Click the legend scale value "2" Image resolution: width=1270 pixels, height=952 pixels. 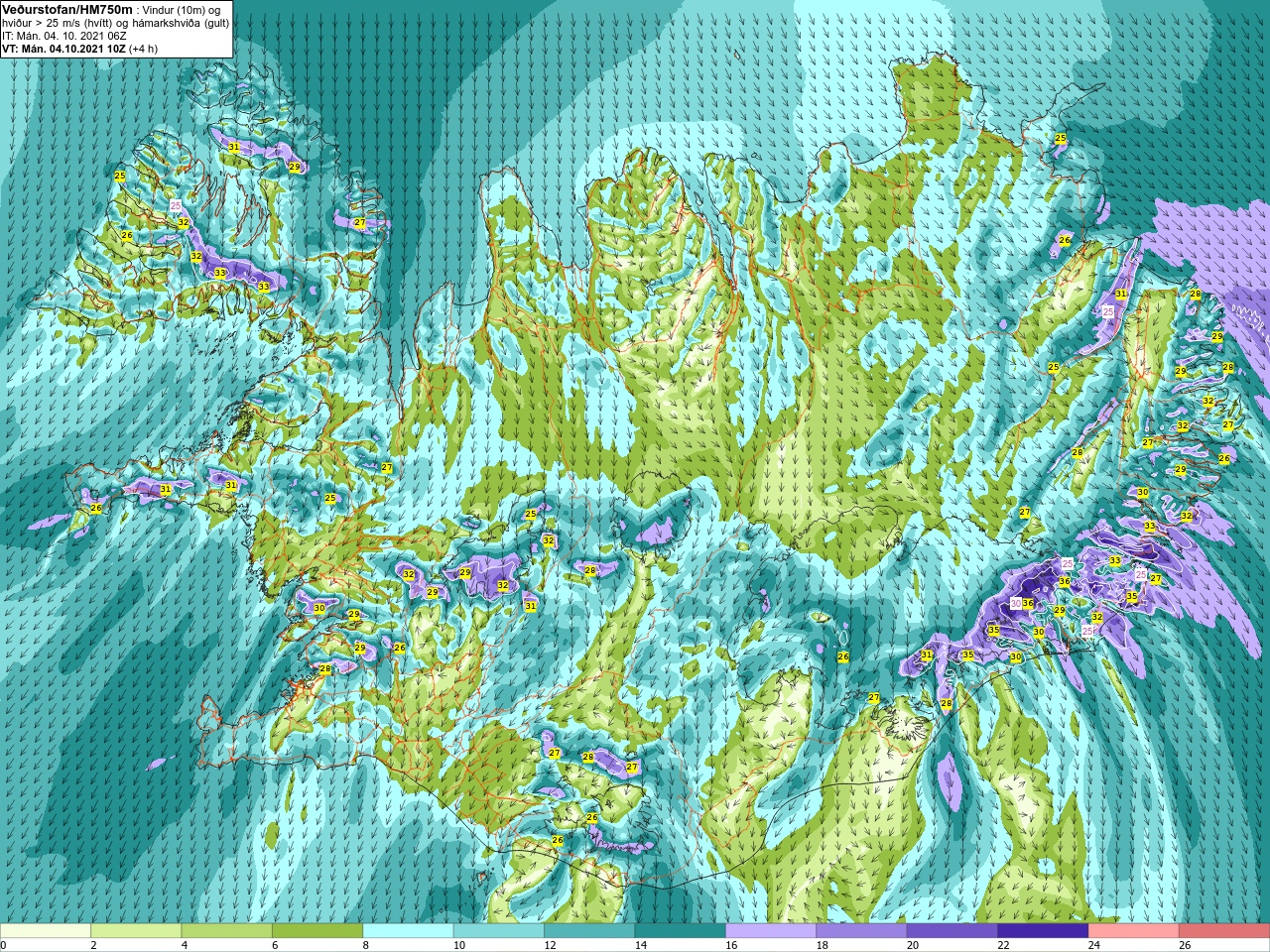(94, 945)
